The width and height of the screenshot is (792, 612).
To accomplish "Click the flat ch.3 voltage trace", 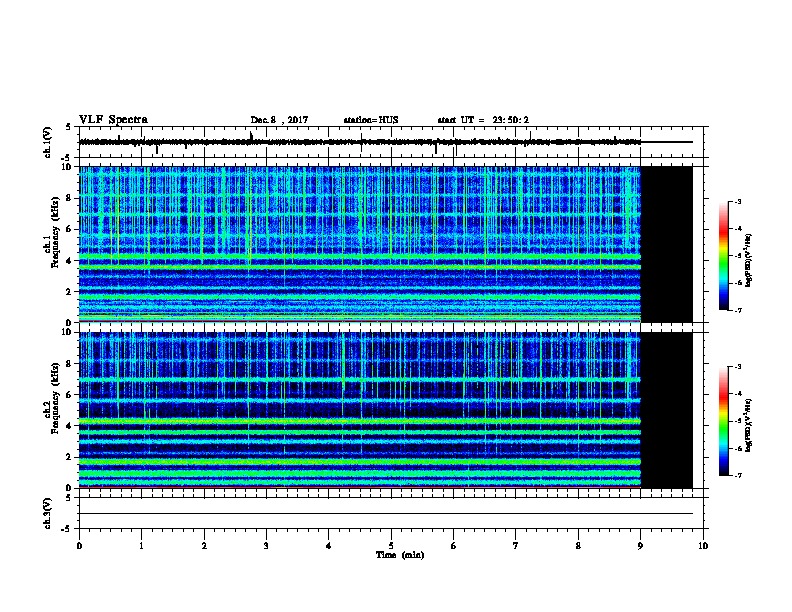I will click(386, 514).
